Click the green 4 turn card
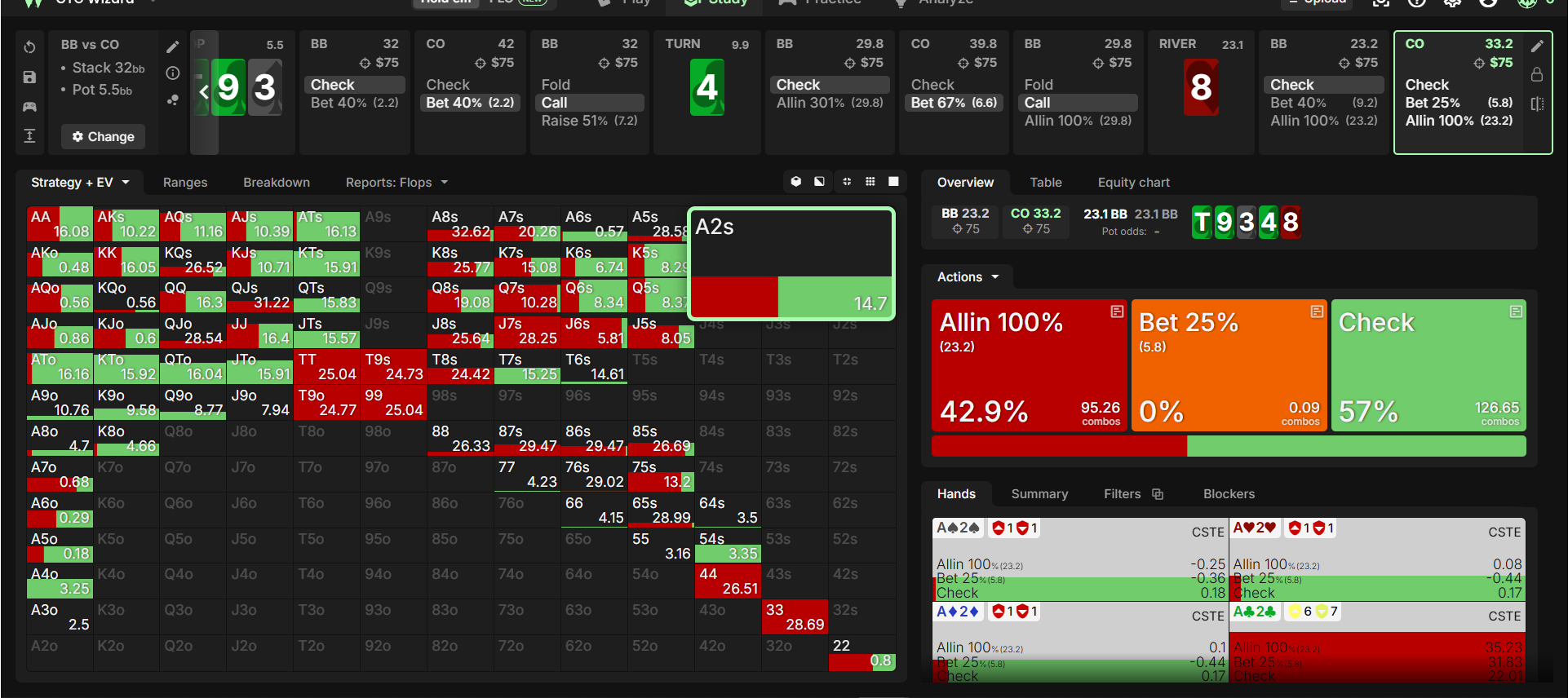The image size is (1568, 698). [x=707, y=87]
